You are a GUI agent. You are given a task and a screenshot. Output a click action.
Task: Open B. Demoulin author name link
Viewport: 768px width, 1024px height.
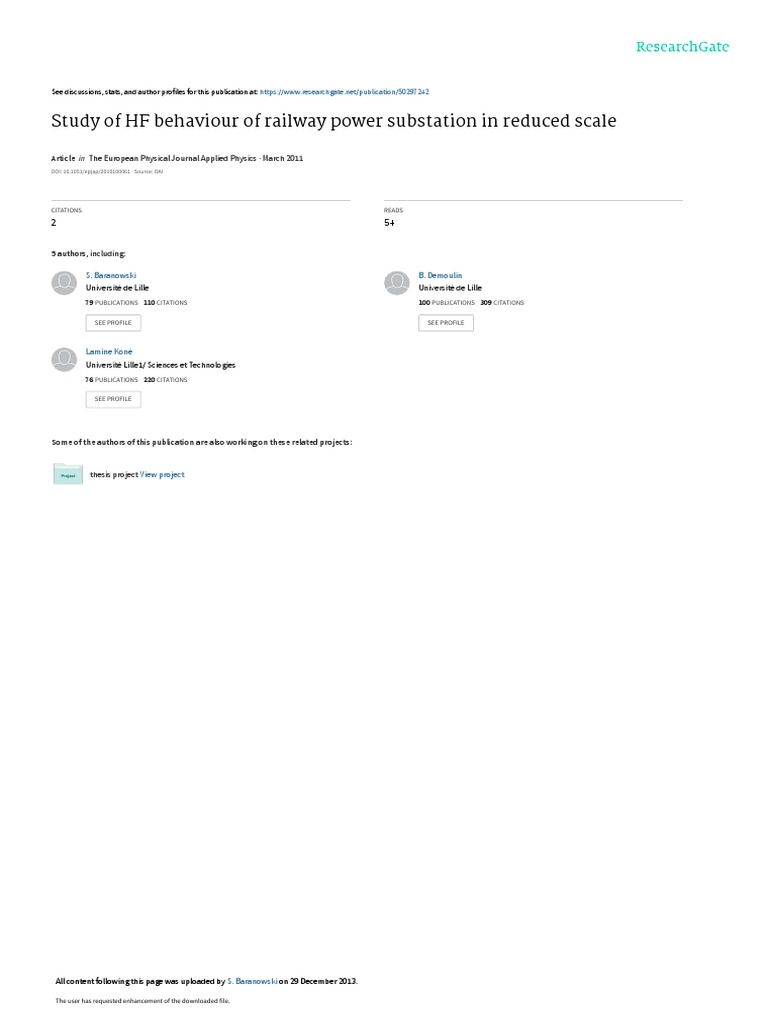point(440,276)
